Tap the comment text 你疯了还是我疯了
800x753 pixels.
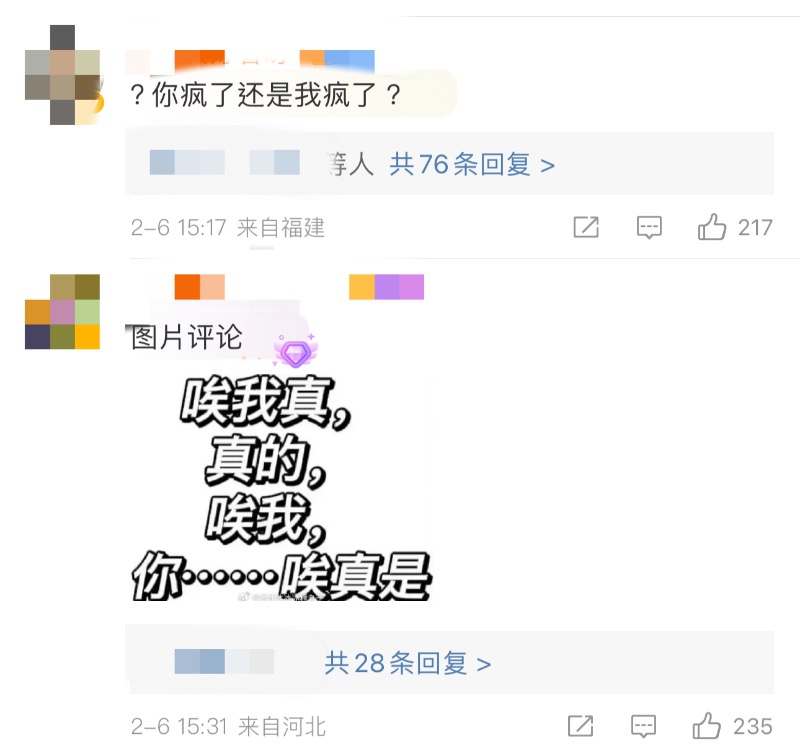coord(266,95)
